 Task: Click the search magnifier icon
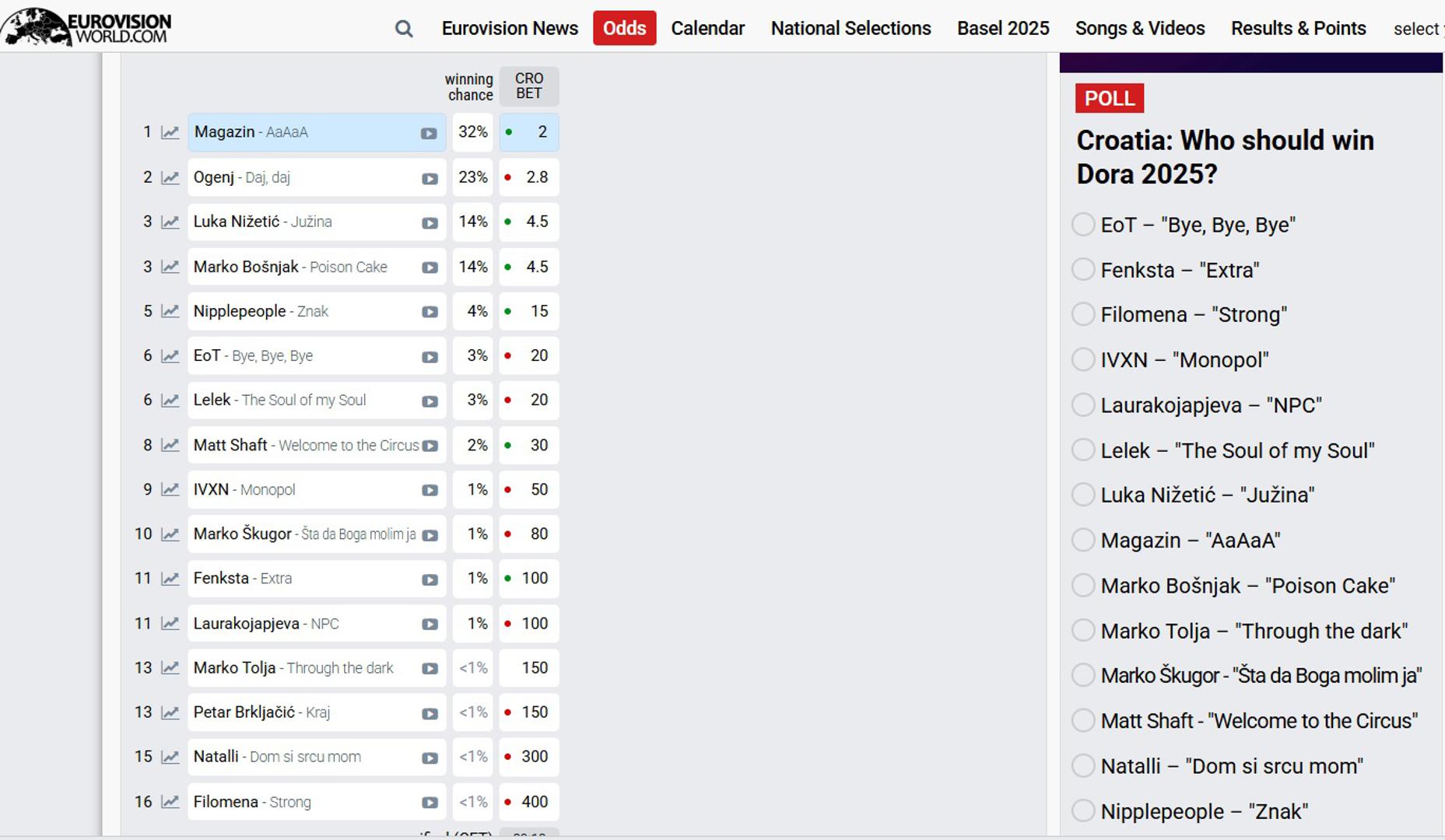(403, 29)
